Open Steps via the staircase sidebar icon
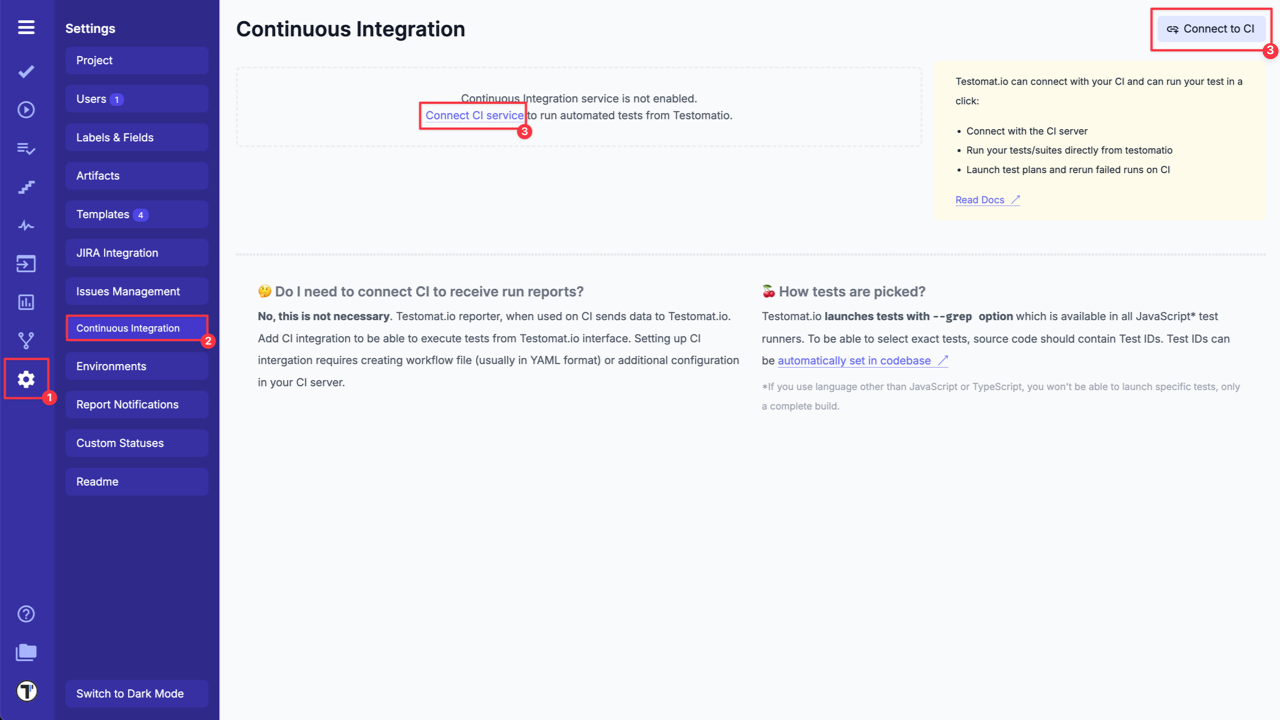The height and width of the screenshot is (720, 1280). point(26,187)
